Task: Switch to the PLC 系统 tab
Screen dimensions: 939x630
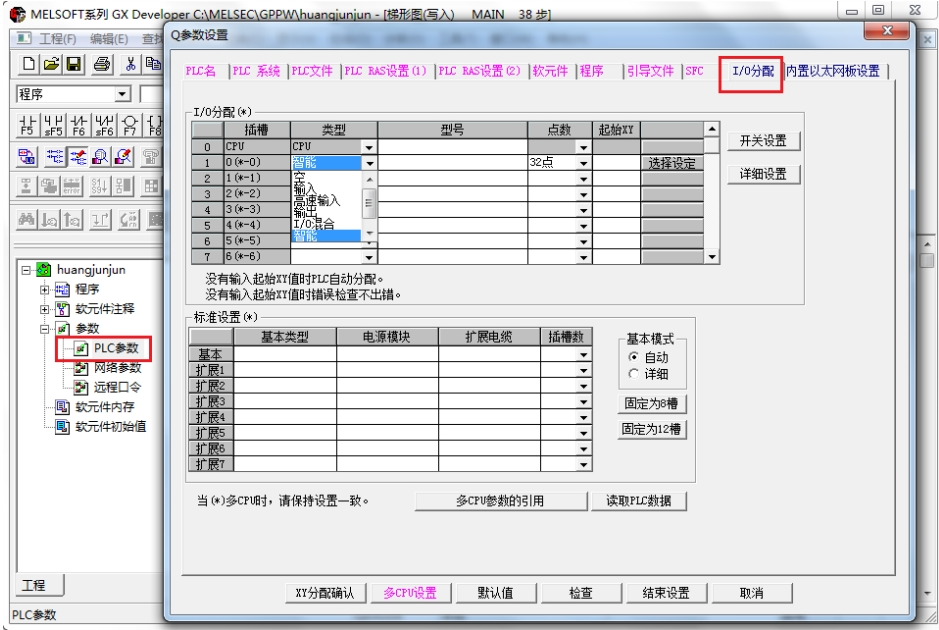Action: (256, 71)
